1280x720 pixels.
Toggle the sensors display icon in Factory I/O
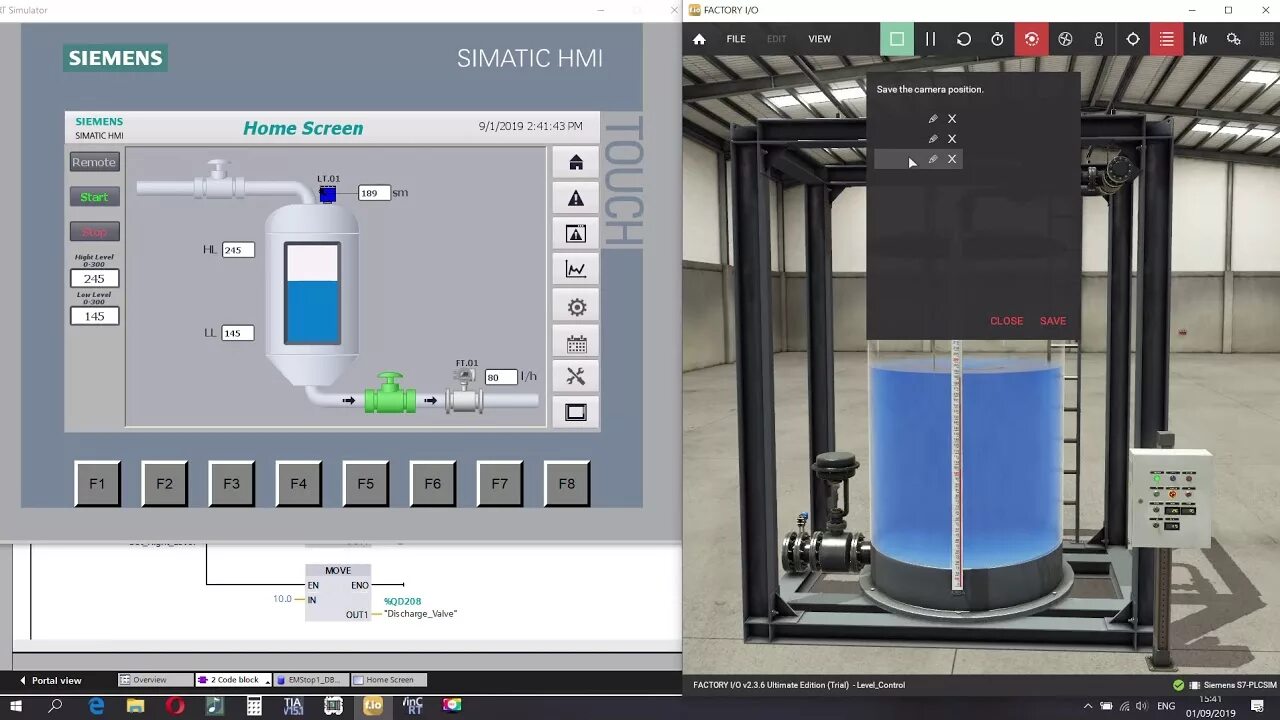coord(1200,39)
